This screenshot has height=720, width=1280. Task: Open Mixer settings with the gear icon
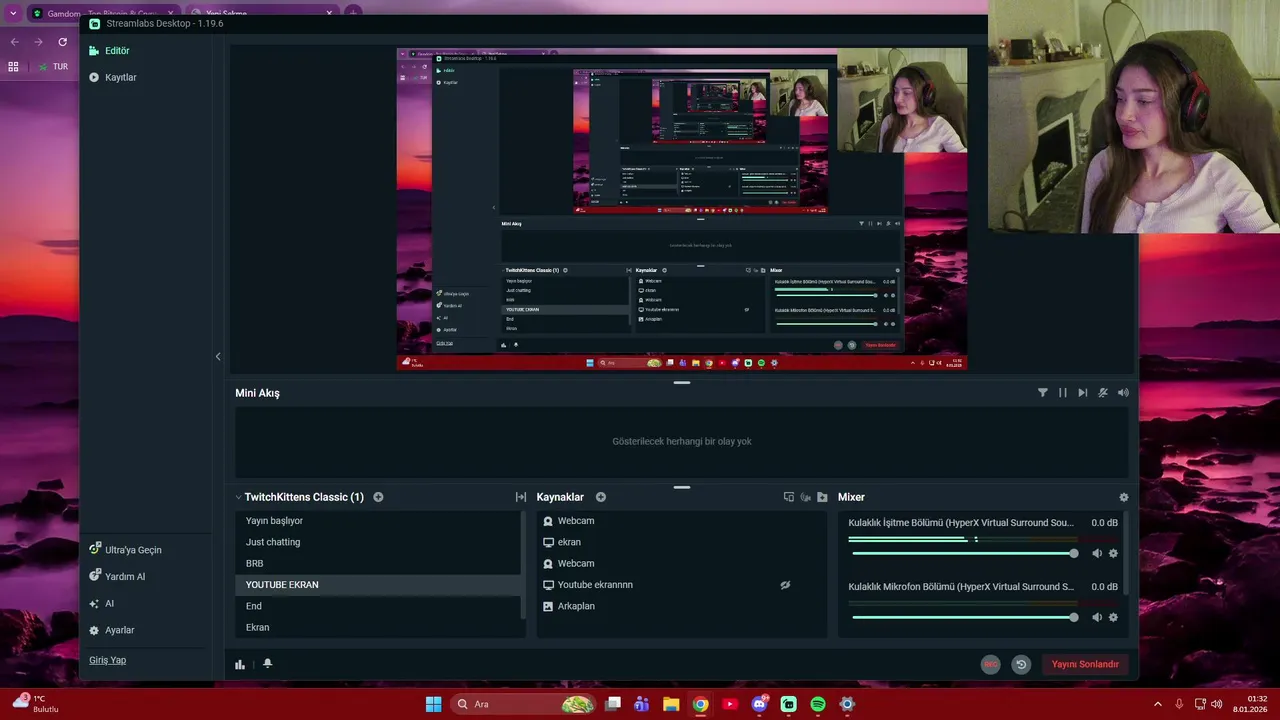click(1124, 497)
